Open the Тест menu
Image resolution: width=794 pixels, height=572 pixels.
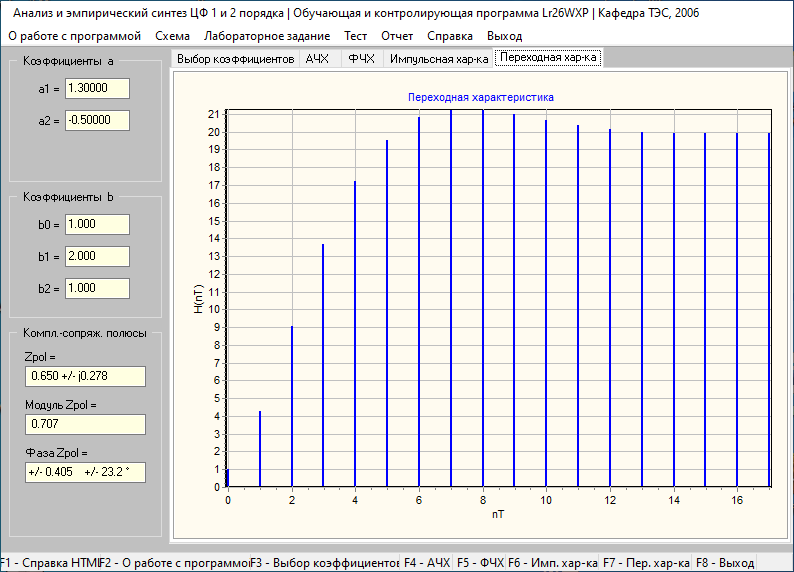click(x=355, y=36)
